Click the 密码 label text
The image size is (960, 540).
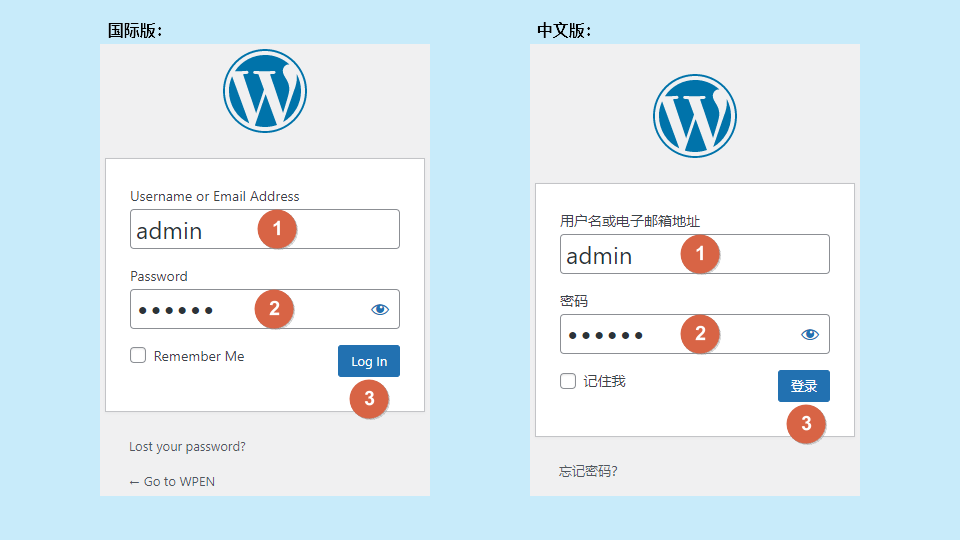click(x=574, y=301)
